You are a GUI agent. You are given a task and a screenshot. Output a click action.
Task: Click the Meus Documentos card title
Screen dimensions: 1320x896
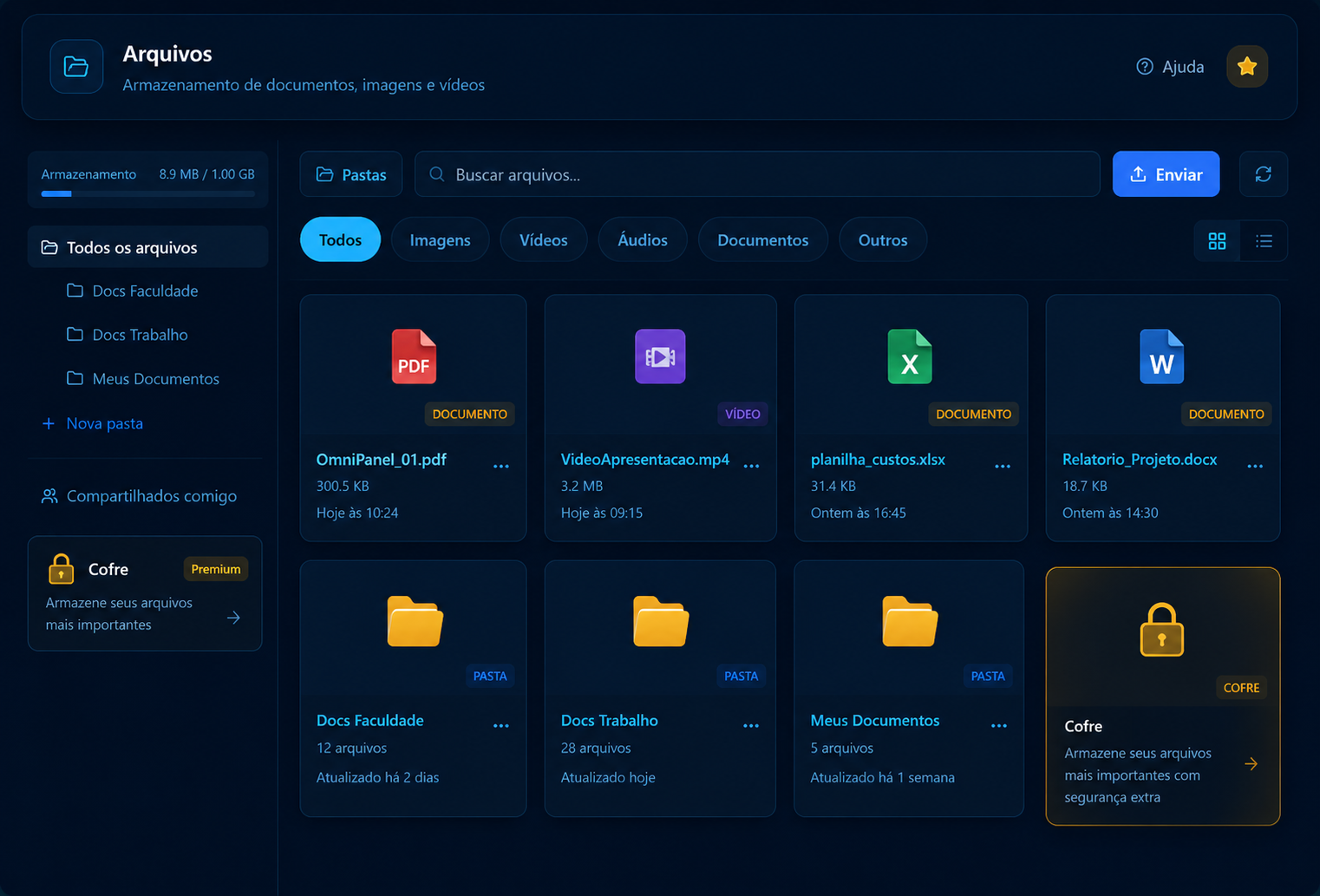tap(875, 721)
